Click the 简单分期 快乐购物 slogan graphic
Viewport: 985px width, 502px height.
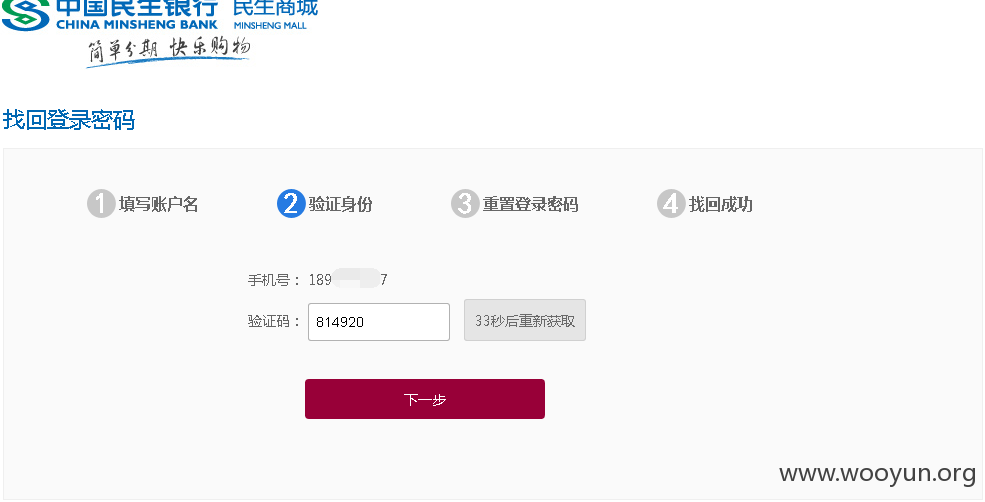coord(168,50)
